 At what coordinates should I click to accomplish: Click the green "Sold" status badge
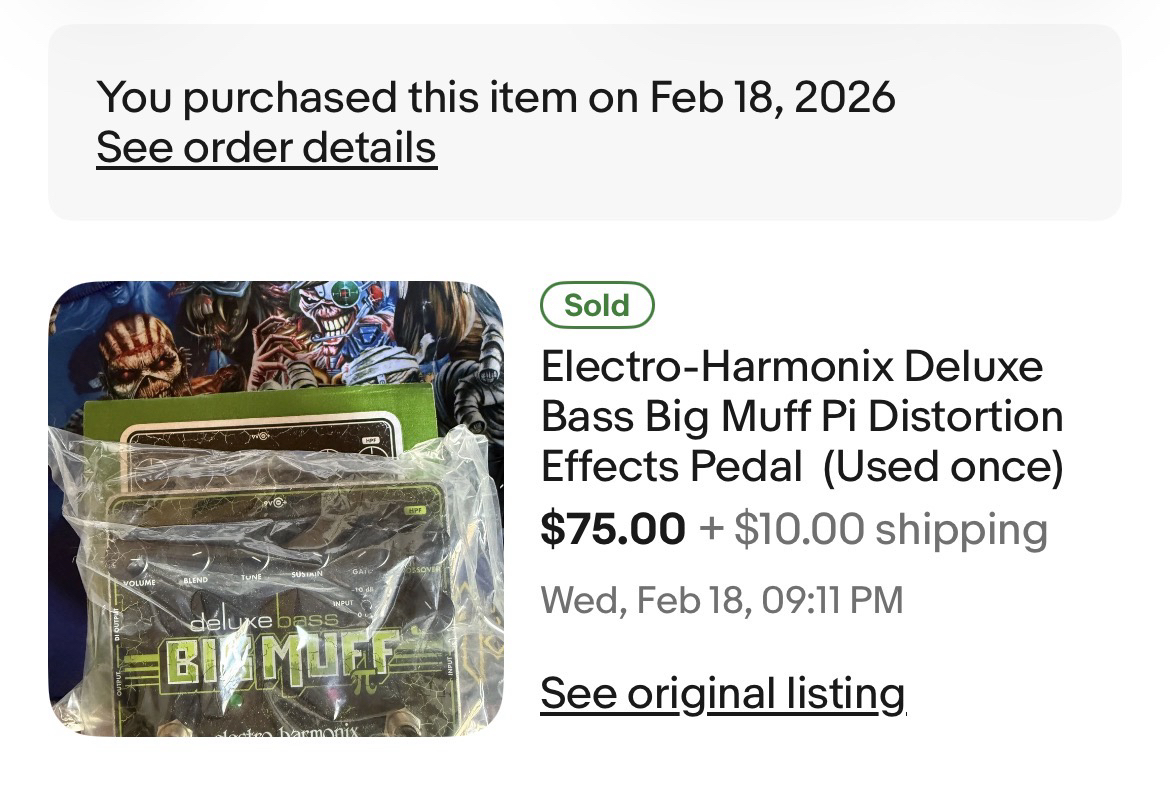[597, 306]
